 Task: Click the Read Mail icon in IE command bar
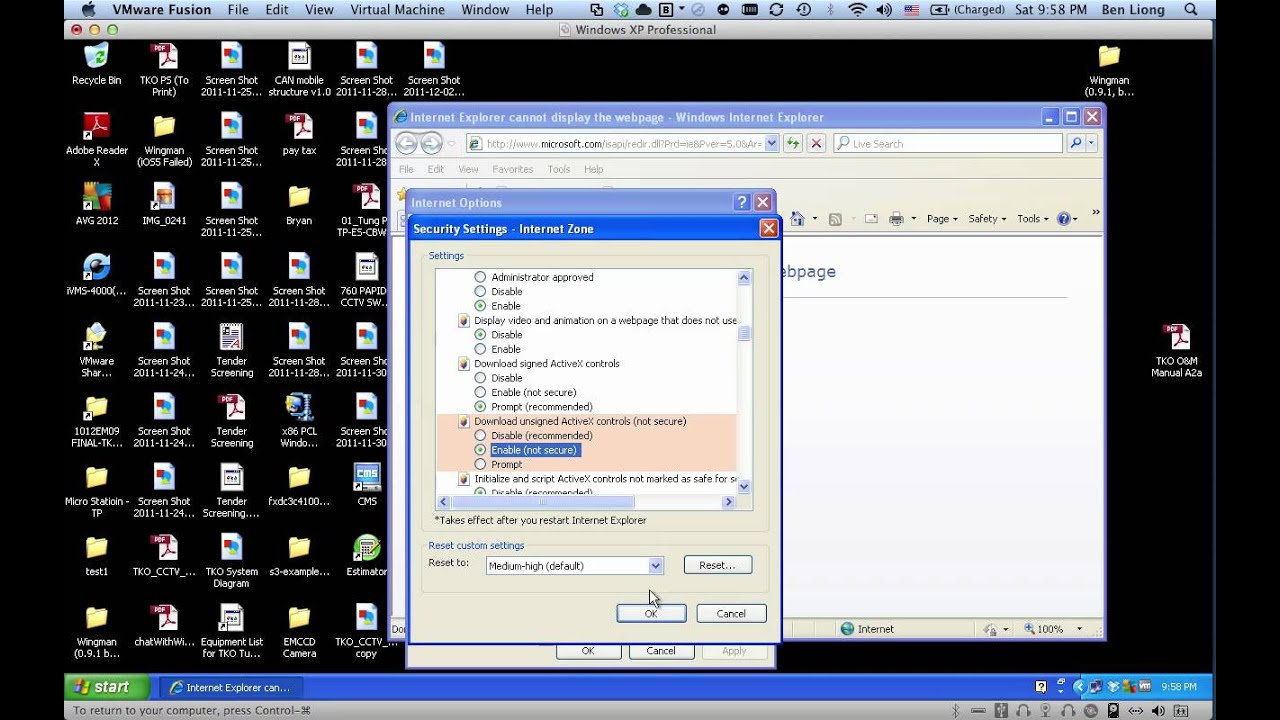click(x=871, y=219)
